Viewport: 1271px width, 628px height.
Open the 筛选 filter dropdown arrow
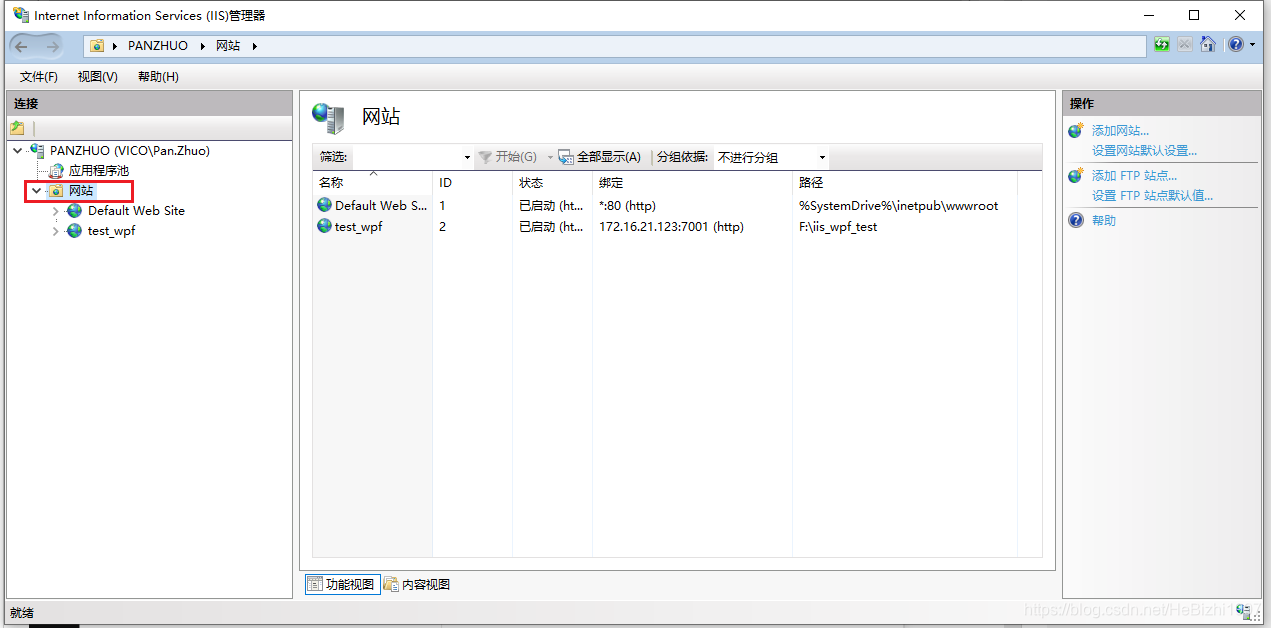467,158
